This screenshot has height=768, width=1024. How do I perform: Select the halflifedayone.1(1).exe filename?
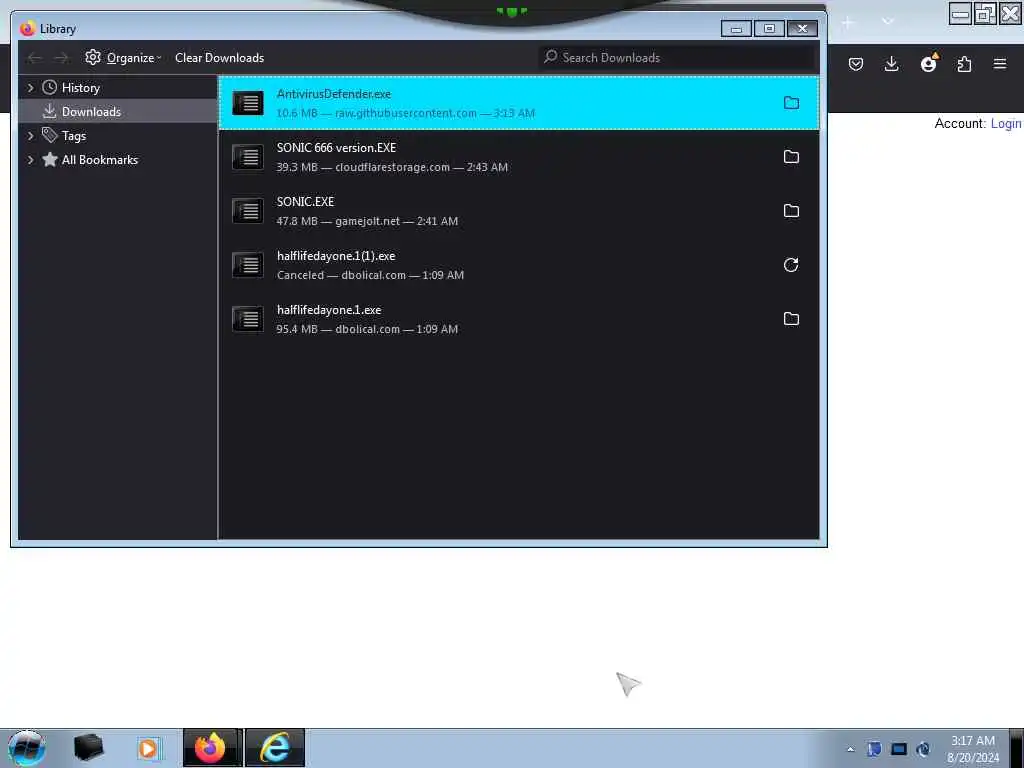(336, 256)
